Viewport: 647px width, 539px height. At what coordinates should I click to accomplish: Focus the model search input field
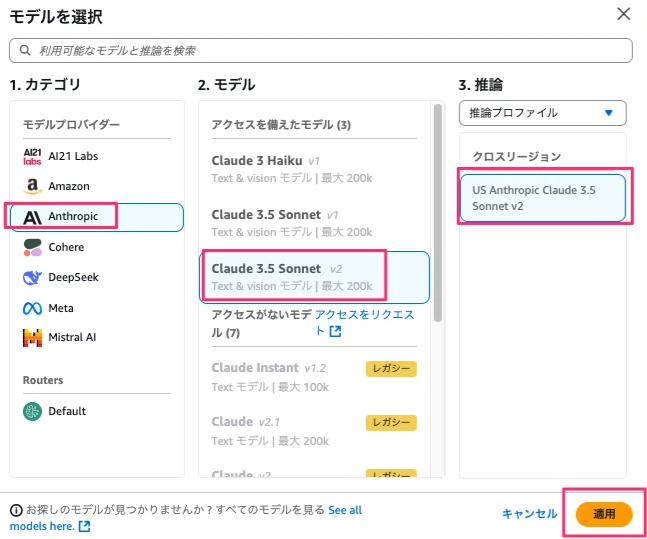[321, 50]
